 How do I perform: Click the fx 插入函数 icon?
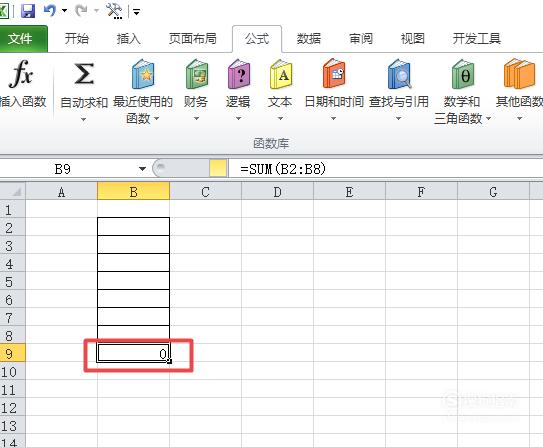[x=21, y=74]
